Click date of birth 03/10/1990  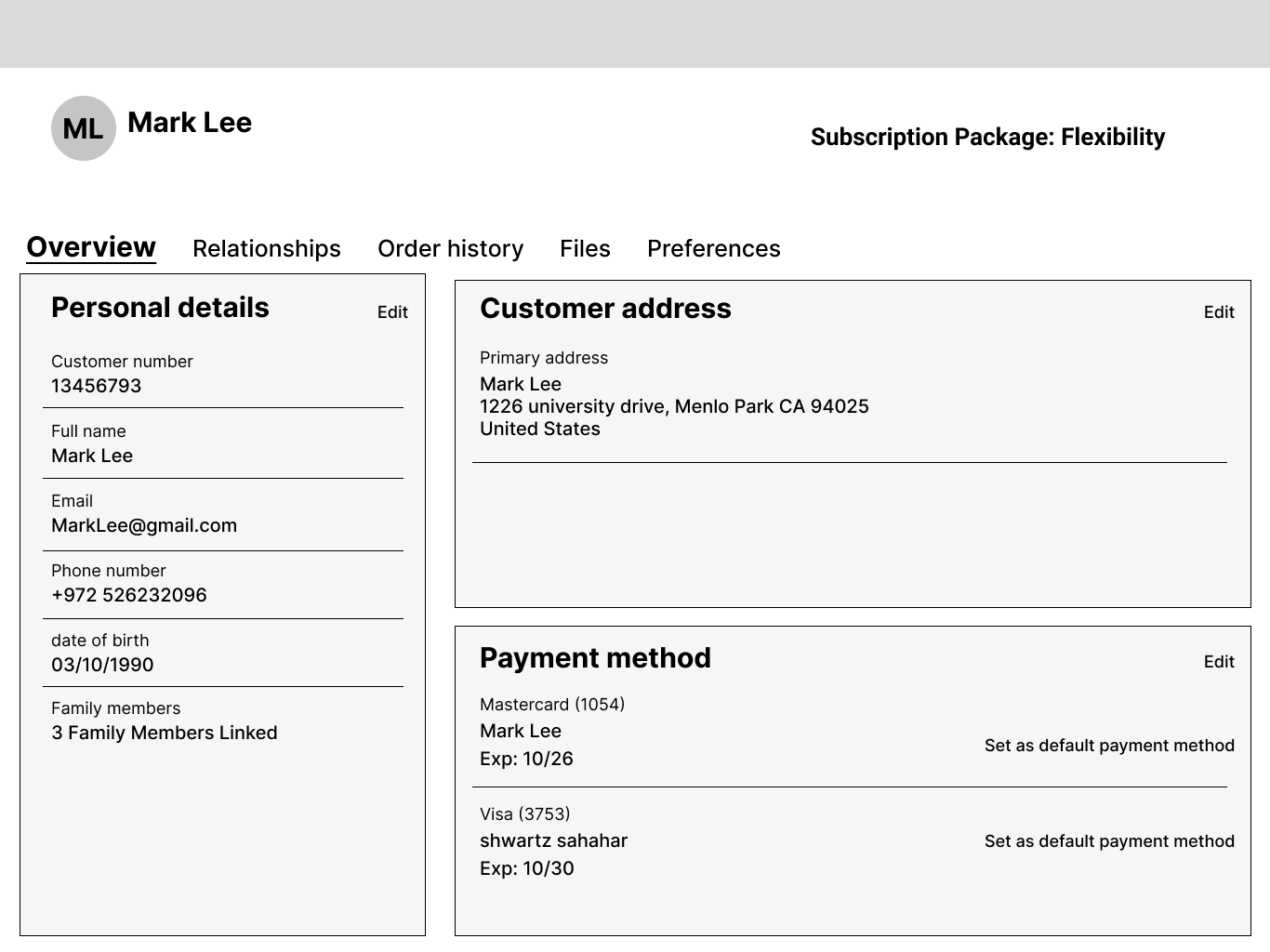102,665
